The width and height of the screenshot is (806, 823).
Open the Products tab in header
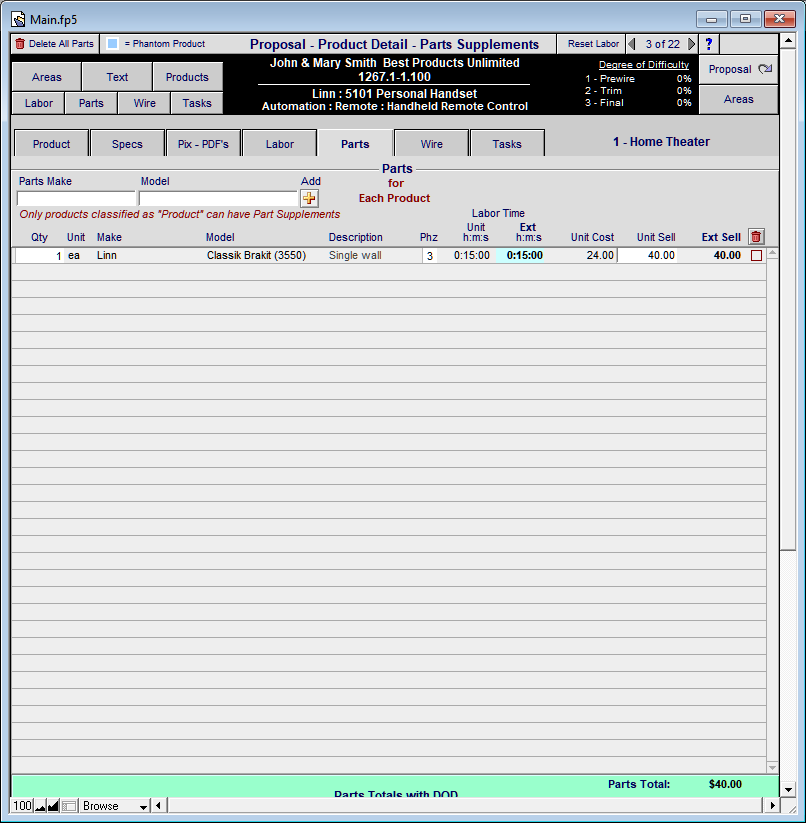click(x=187, y=77)
